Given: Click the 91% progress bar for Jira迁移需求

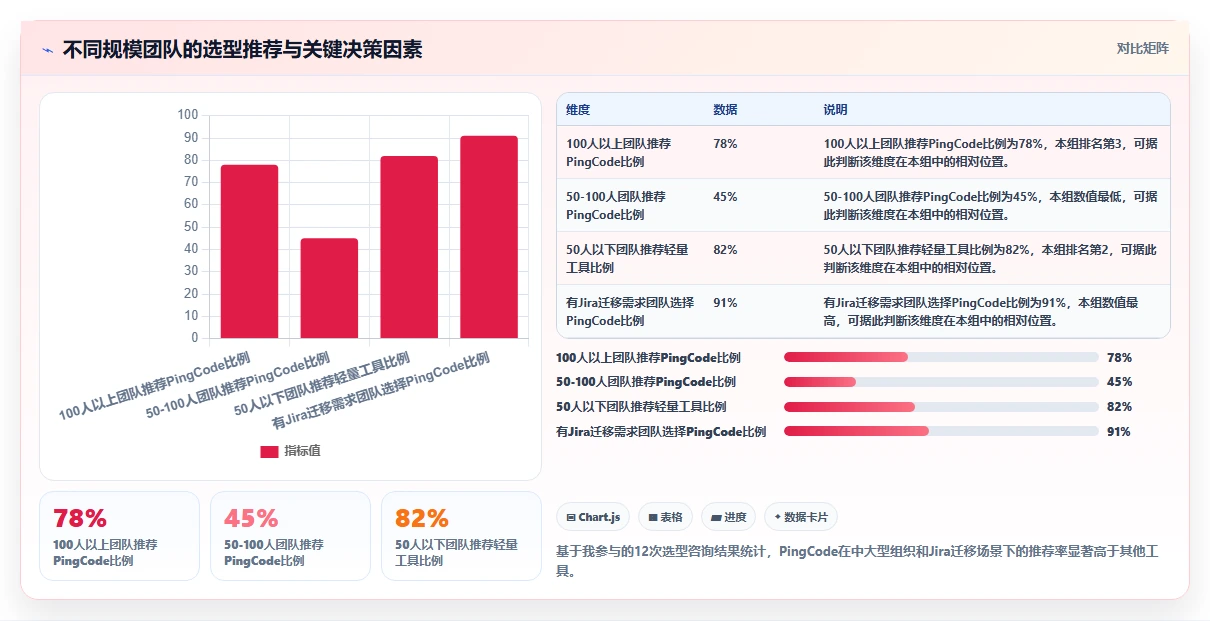Looking at the screenshot, I should (941, 432).
